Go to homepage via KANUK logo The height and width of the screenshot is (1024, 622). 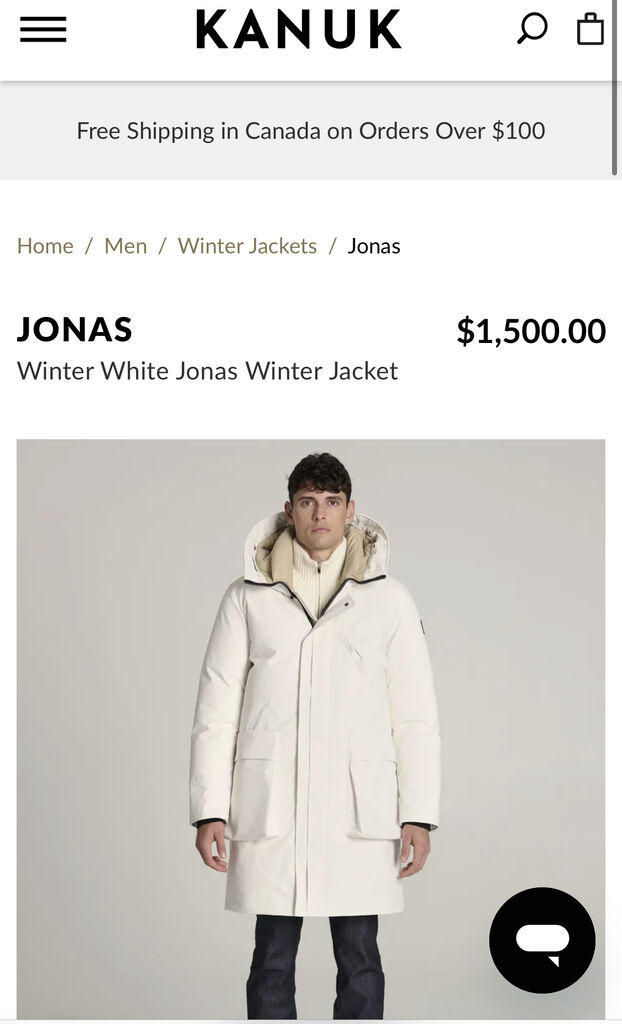point(299,29)
